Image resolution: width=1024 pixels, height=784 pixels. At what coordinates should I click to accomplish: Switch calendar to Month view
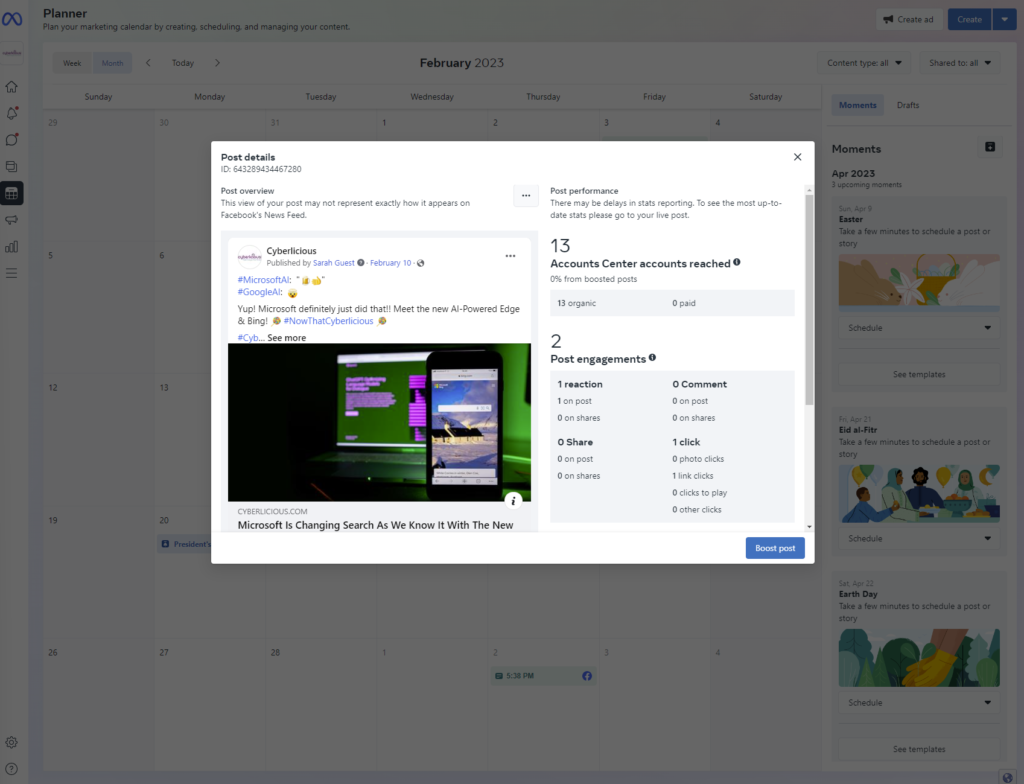[x=112, y=63]
